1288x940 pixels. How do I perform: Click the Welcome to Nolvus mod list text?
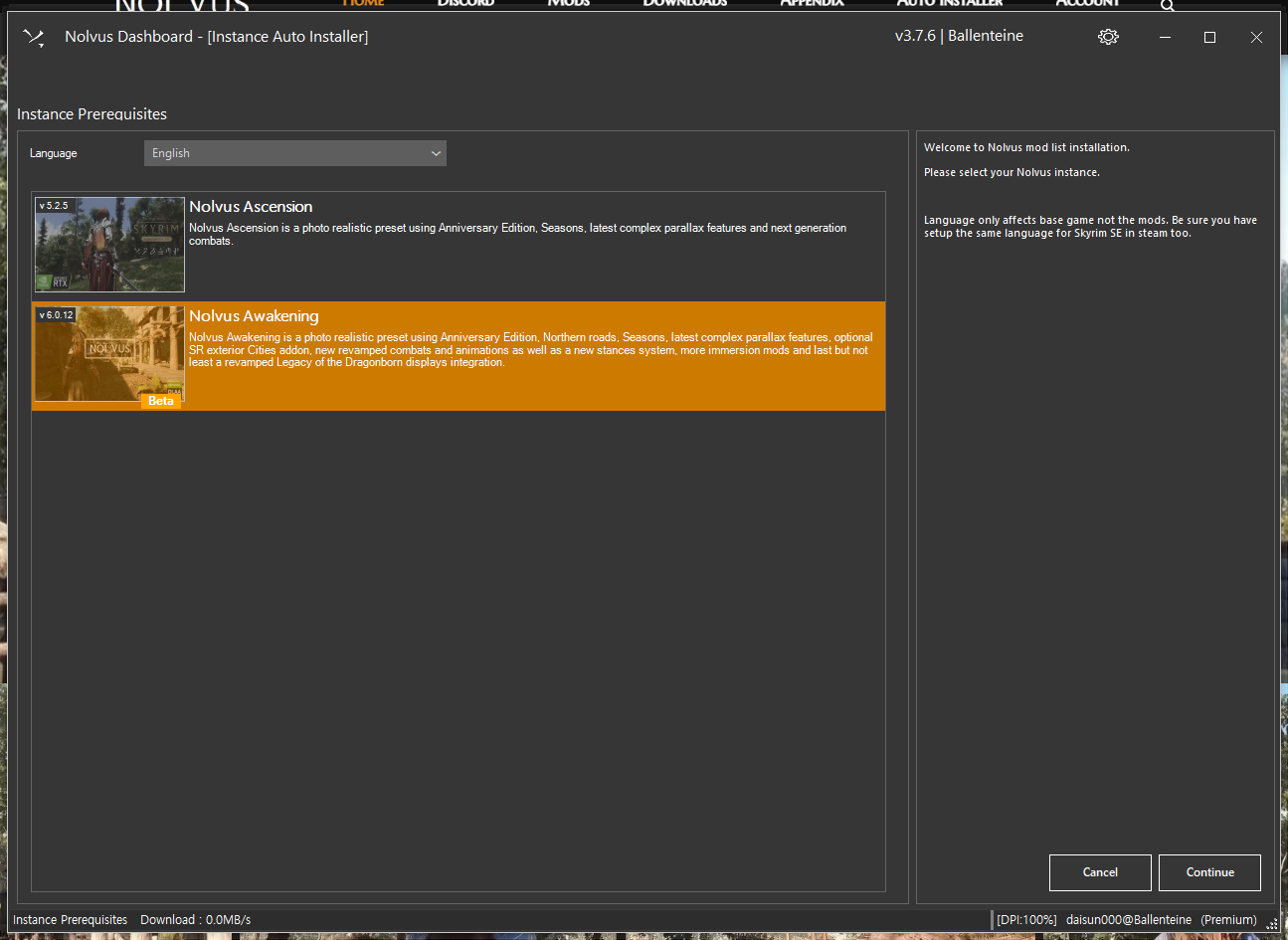click(x=1026, y=147)
